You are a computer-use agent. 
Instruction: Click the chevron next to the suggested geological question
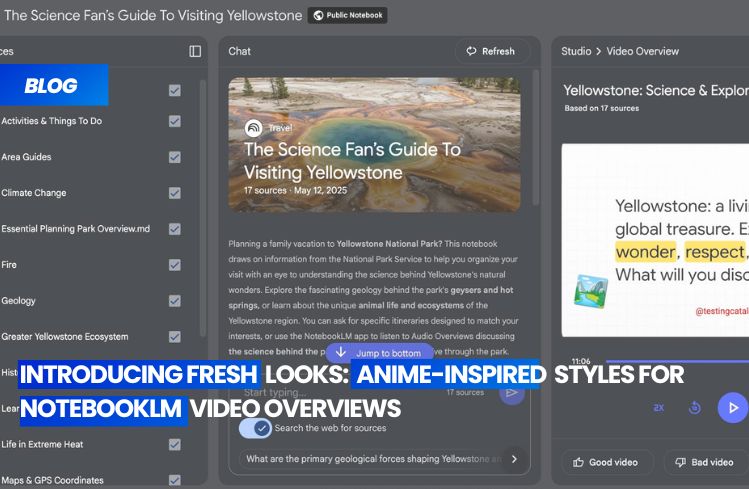(x=514, y=459)
